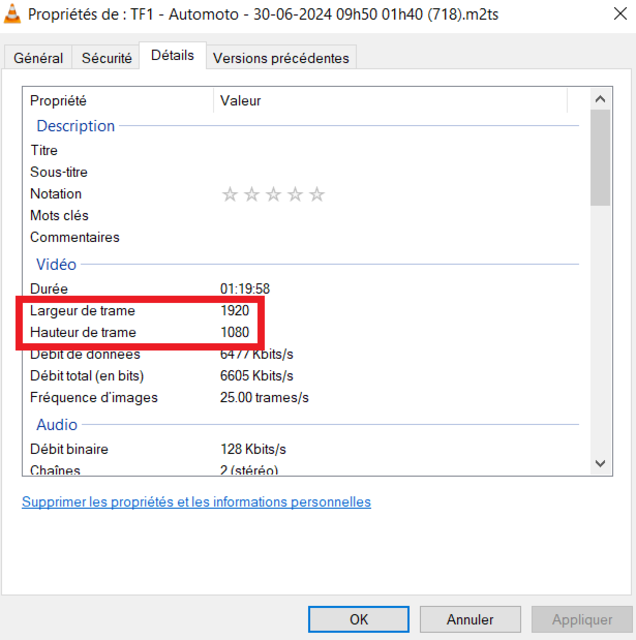Close the properties dialog with X
The width and height of the screenshot is (636, 640).
[620, 14]
